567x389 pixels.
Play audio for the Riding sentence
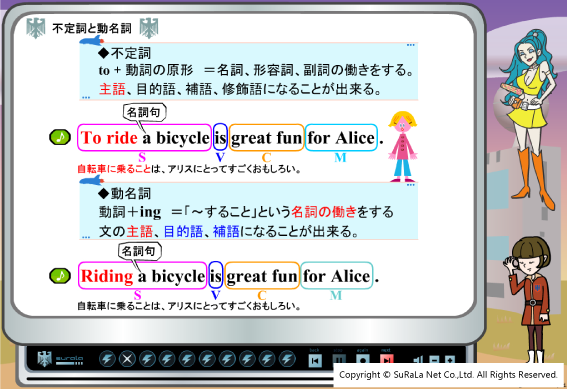click(x=60, y=276)
